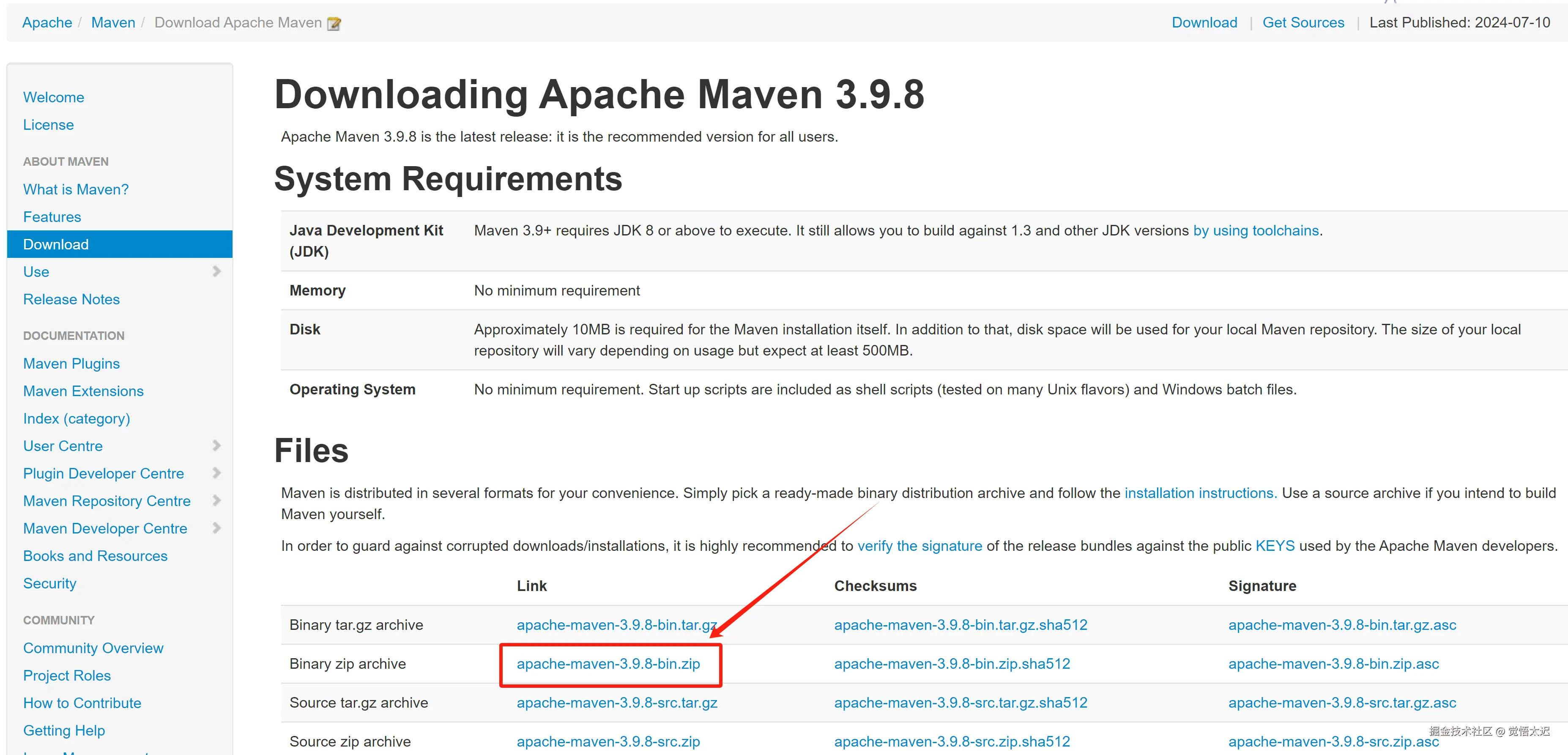Open the Maven breadcrumb link
This screenshot has width=1568, height=755.
point(113,22)
